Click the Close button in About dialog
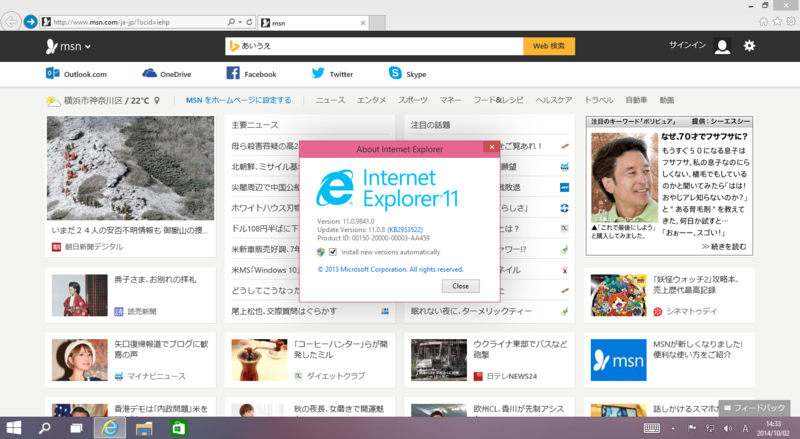This screenshot has width=800, height=439. (x=460, y=286)
